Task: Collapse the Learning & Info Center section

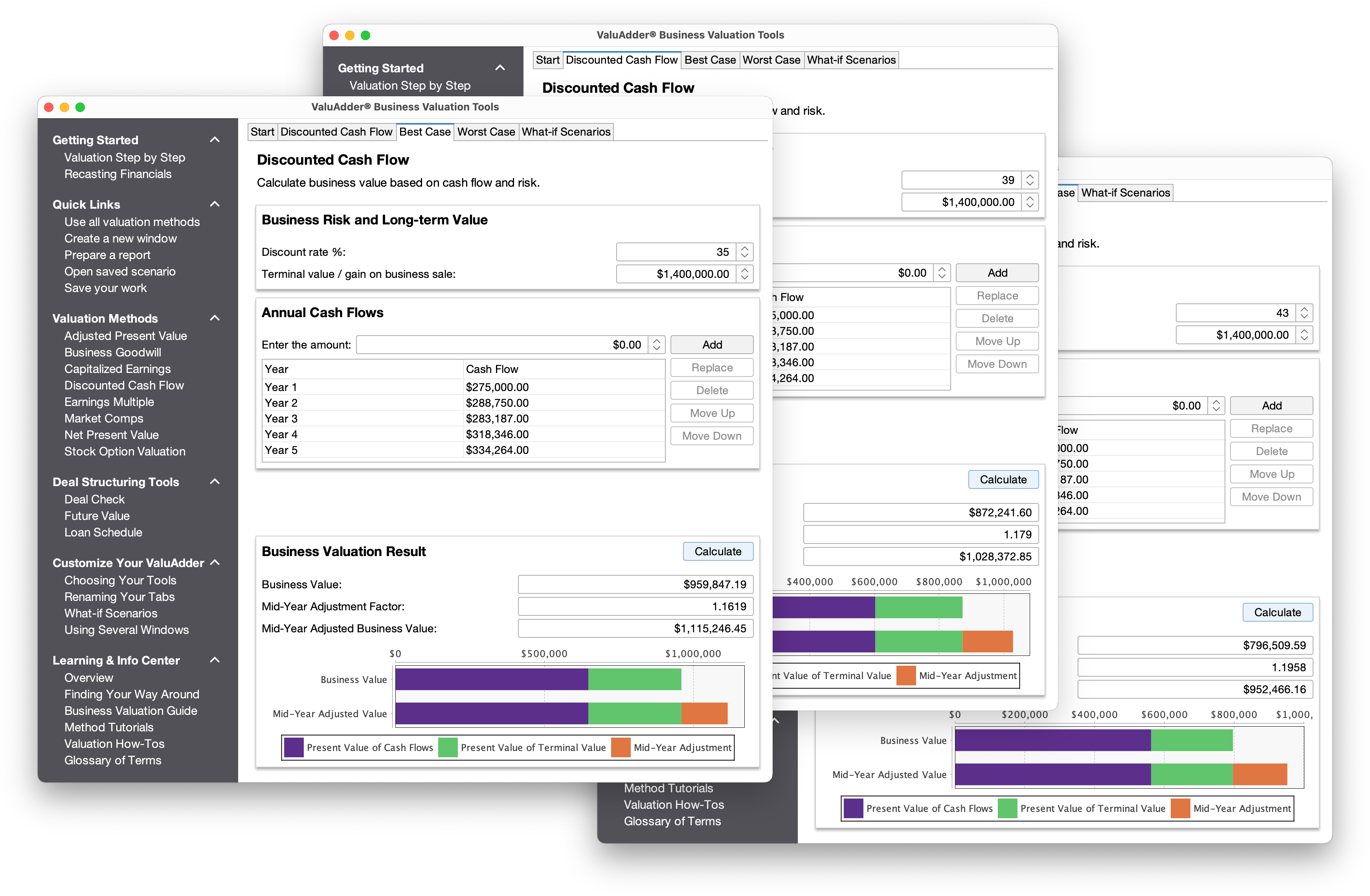Action: pyautogui.click(x=215, y=660)
